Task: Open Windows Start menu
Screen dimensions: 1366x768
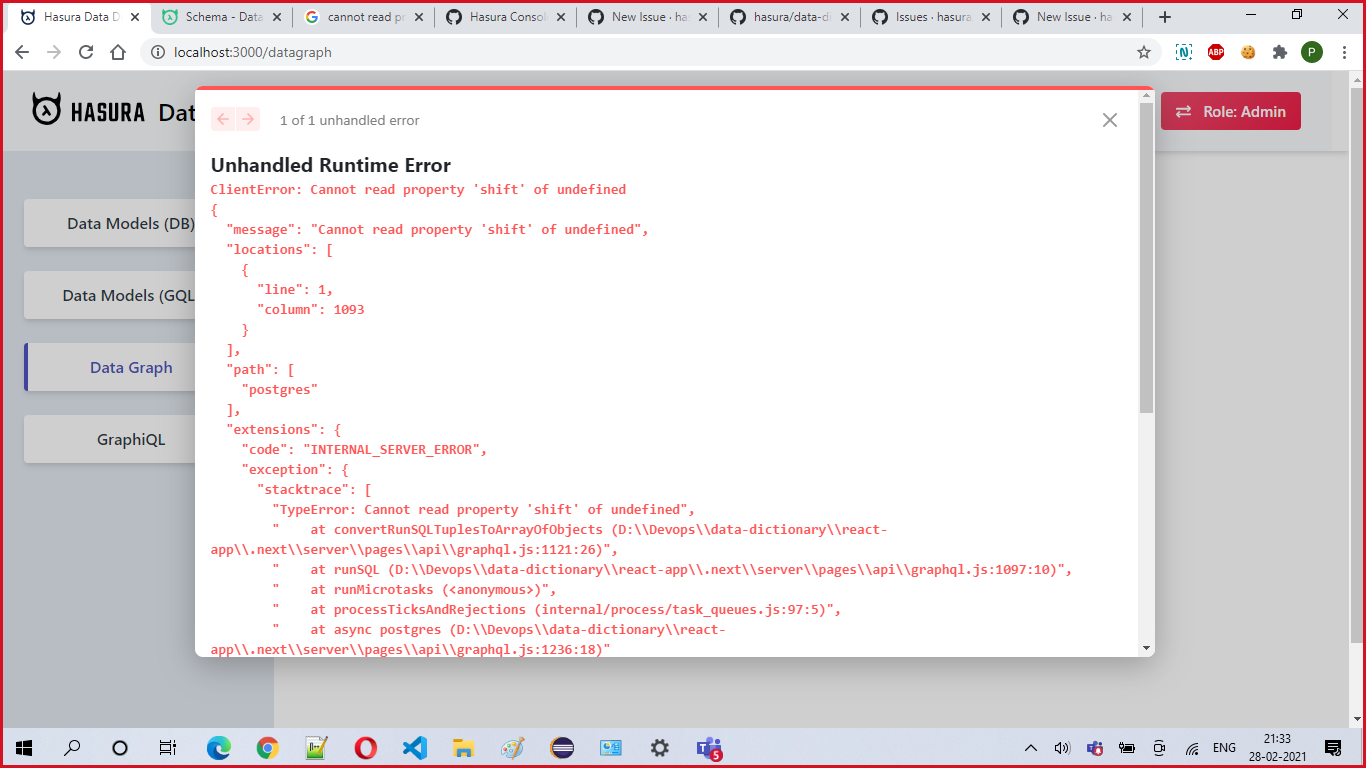Action: click(x=24, y=747)
